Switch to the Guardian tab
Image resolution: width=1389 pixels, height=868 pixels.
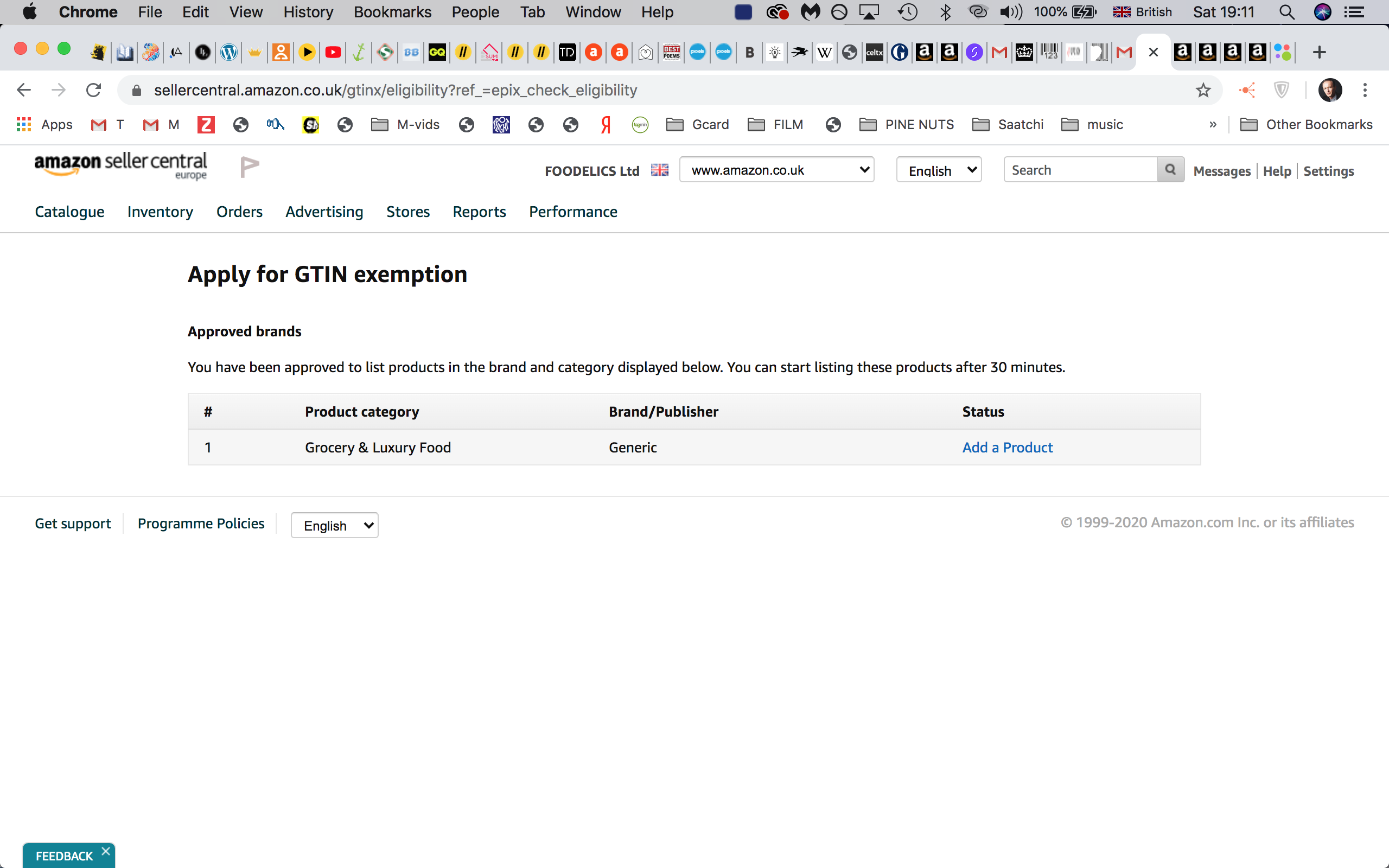pyautogui.click(x=900, y=52)
